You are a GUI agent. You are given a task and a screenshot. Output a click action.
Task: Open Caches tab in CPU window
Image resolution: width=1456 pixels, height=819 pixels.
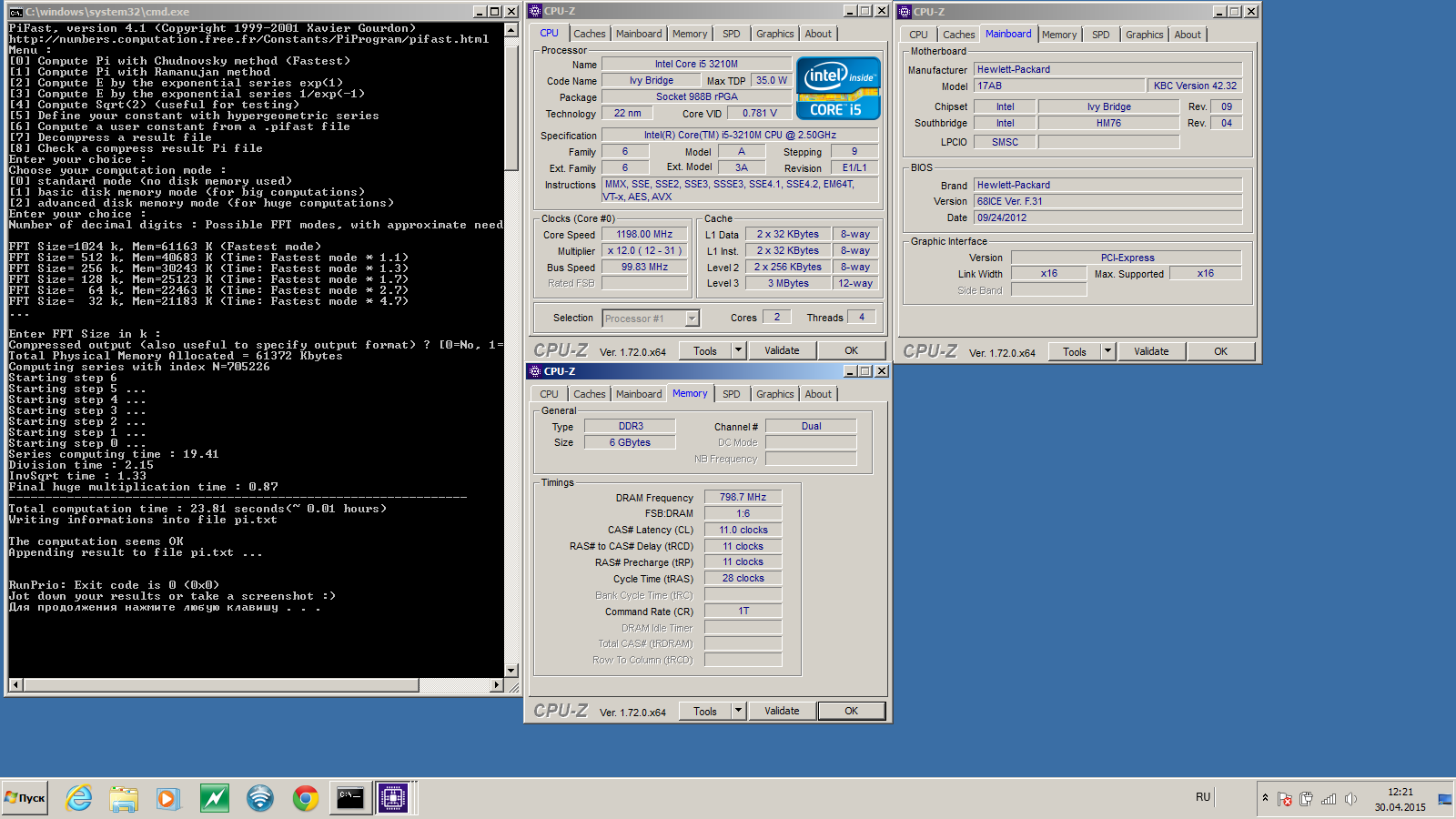[x=589, y=34]
